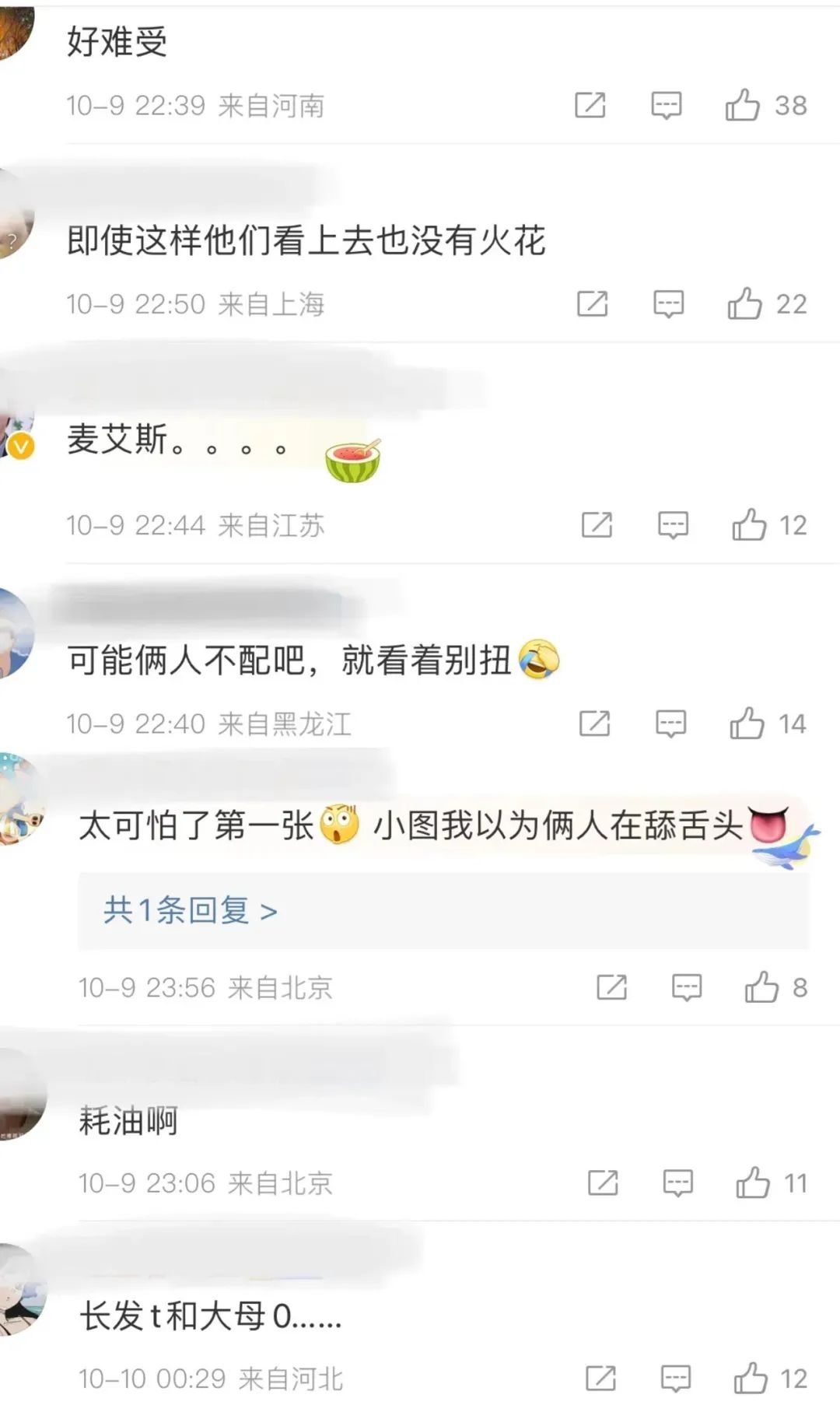Like the comment with 22 likes
Image resolution: width=840 pixels, height=1405 pixels.
coord(745,303)
